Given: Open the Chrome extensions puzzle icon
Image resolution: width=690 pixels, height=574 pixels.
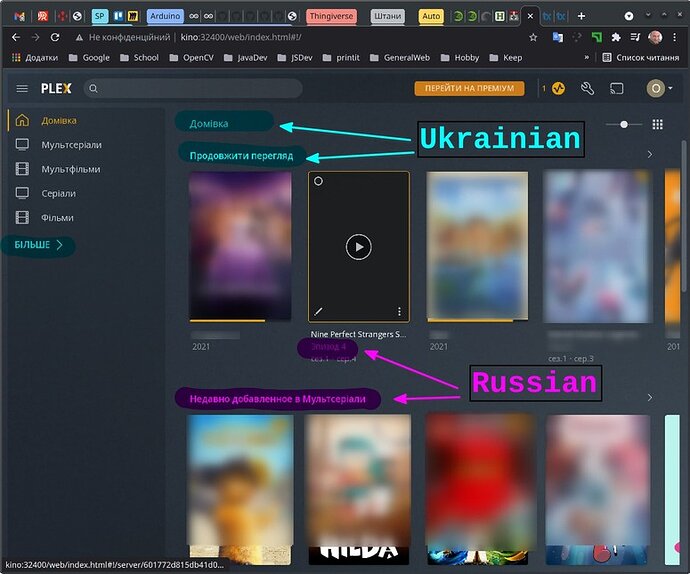Looking at the screenshot, I should tap(616, 37).
